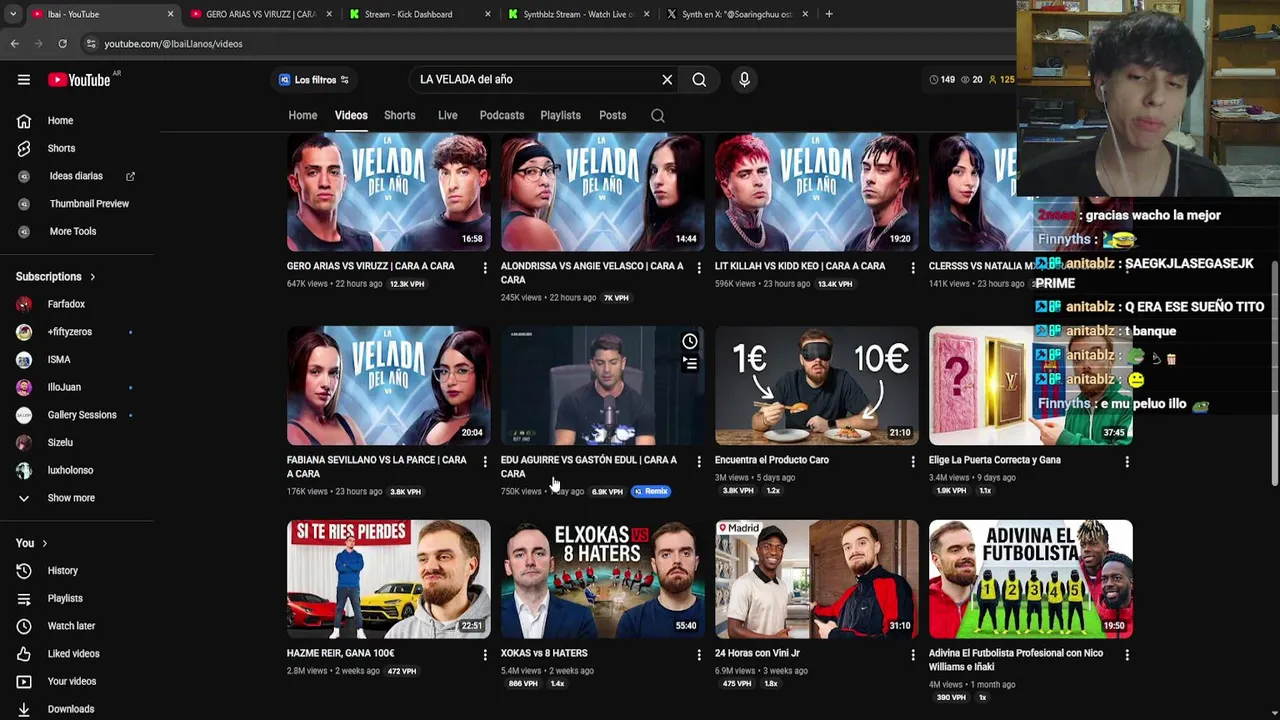The width and height of the screenshot is (1280, 720).
Task: Switch to Synth en X browser tab
Action: coord(736,14)
